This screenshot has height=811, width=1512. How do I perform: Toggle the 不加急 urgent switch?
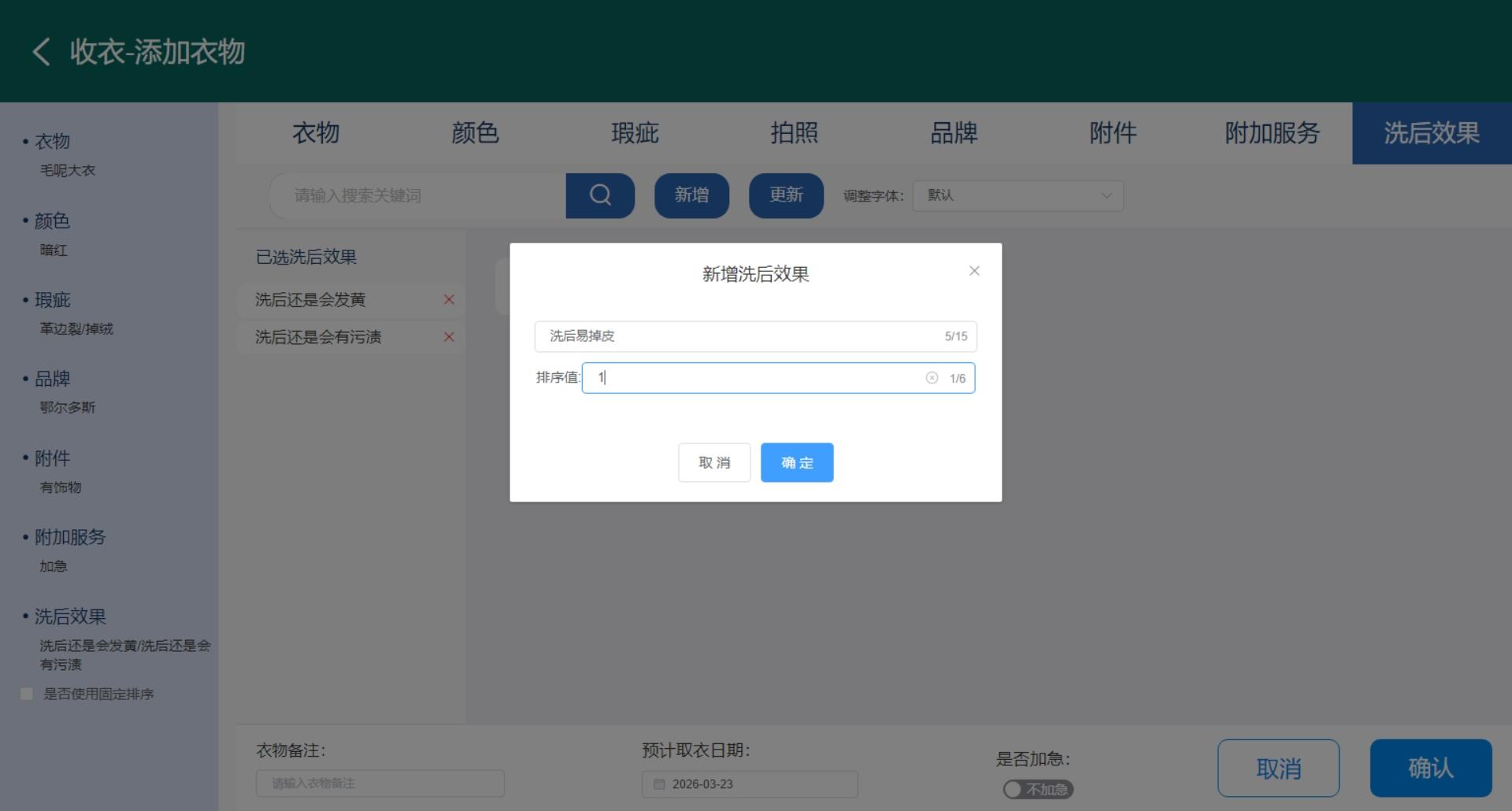(1038, 789)
